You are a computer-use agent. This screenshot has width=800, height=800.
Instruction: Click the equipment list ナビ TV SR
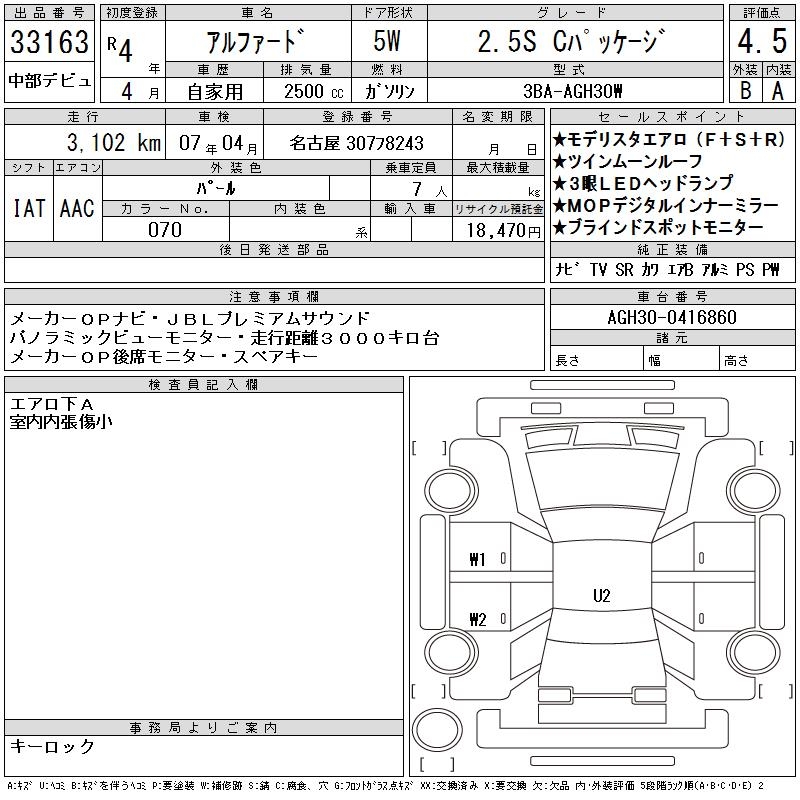point(667,269)
